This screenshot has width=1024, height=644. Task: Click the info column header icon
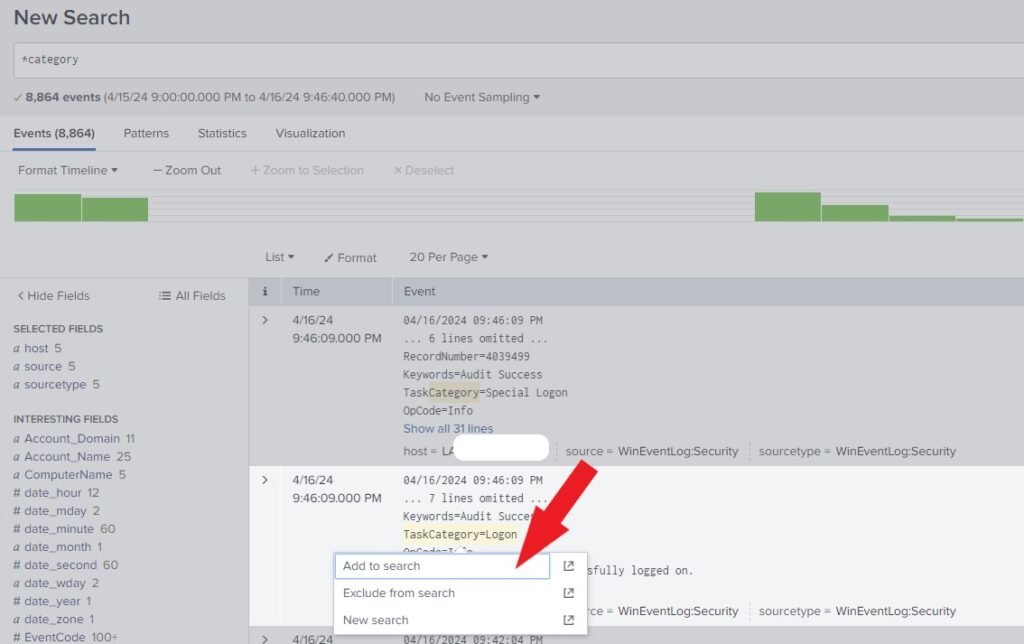pos(264,291)
